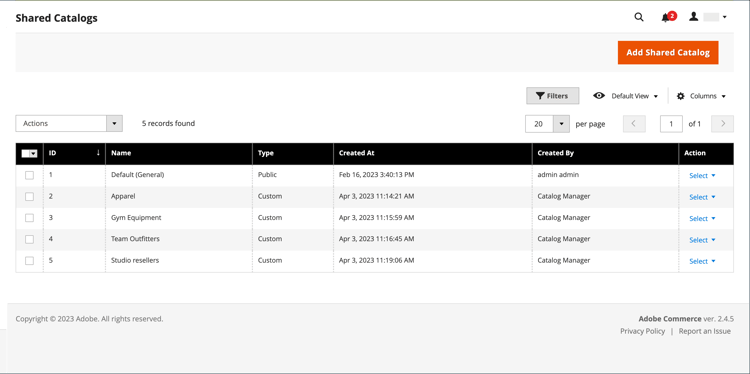Sort by the Created By column header

click(605, 153)
